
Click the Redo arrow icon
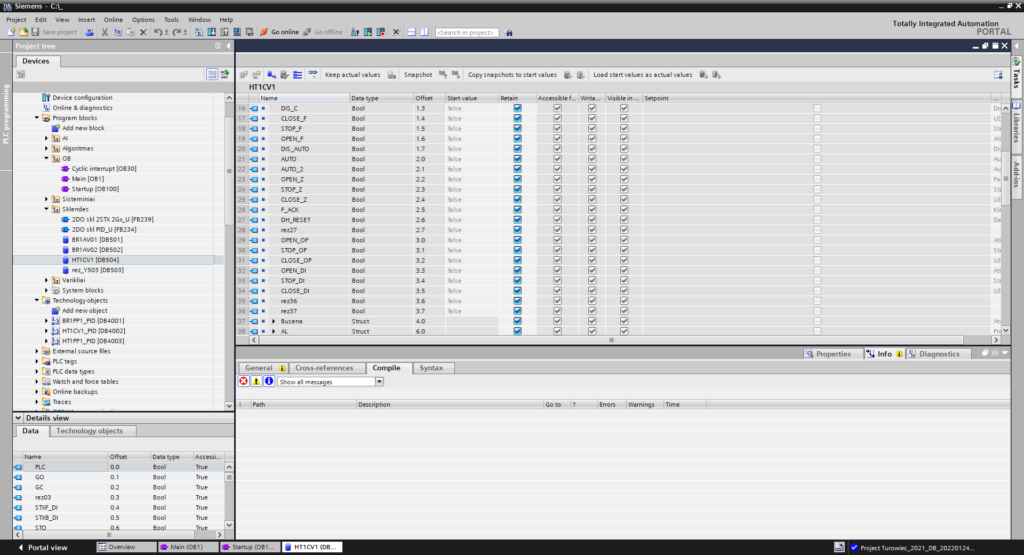pyautogui.click(x=177, y=32)
